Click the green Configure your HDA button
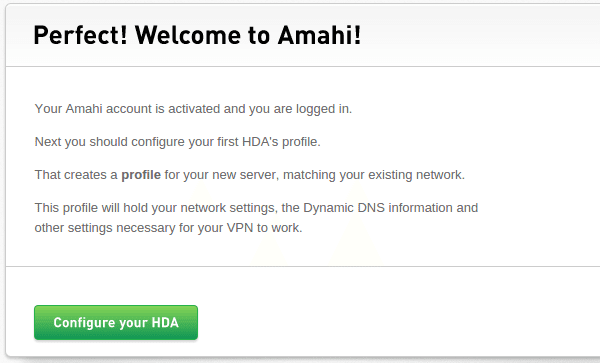Screen dimensions: 600x363 pyautogui.click(x=116, y=322)
